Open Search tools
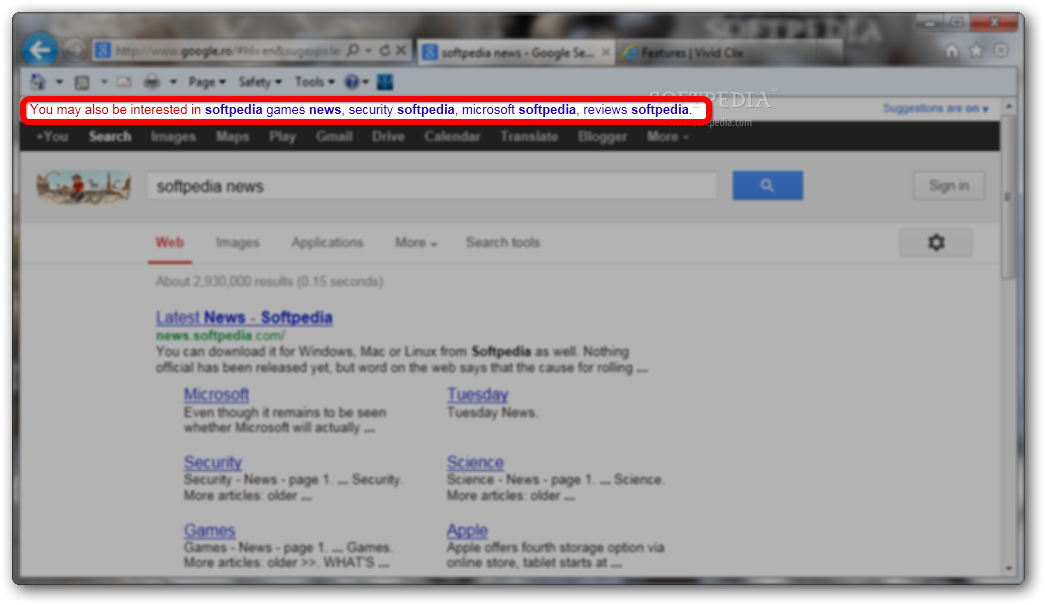The height and width of the screenshot is (605, 1045). pos(503,243)
